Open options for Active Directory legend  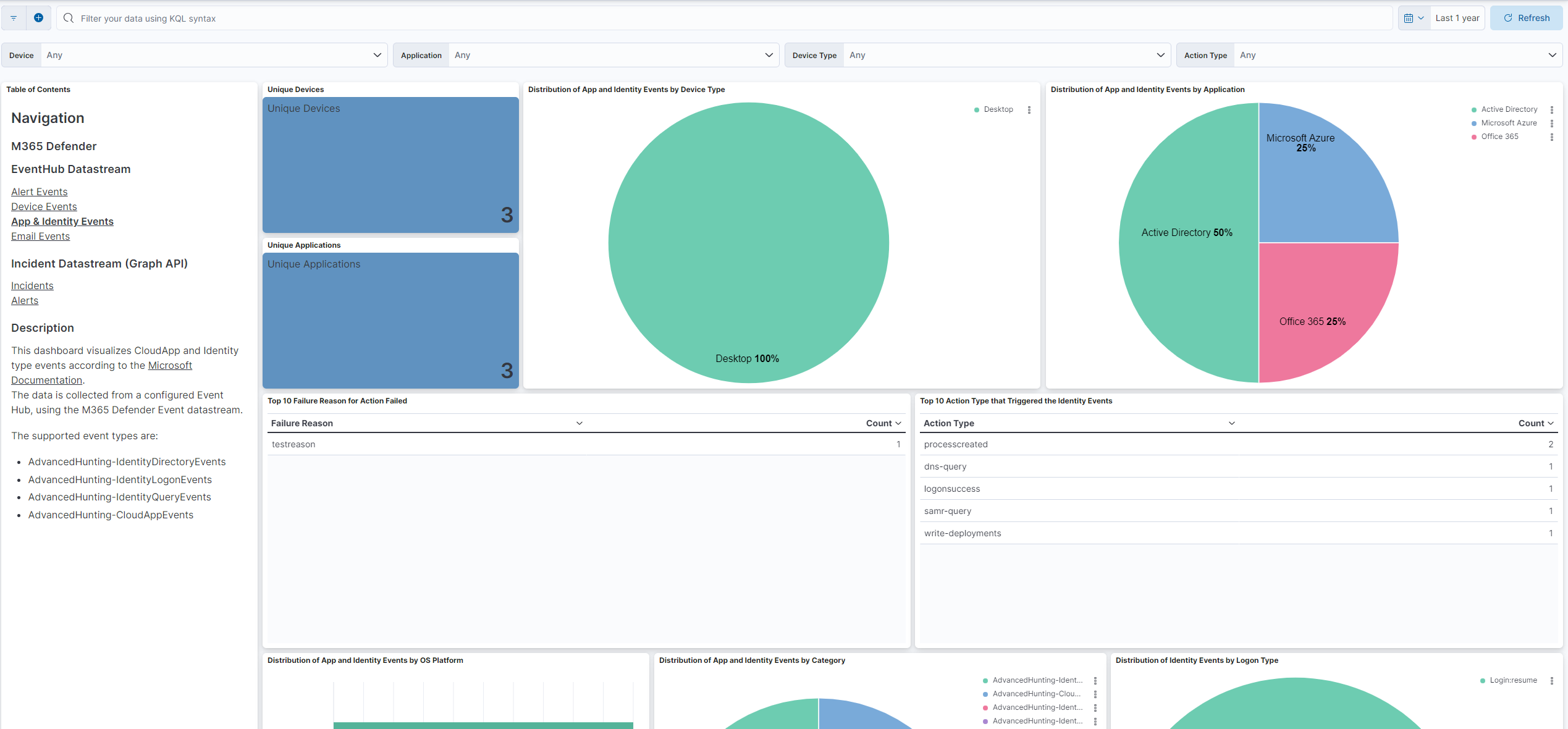1551,110
